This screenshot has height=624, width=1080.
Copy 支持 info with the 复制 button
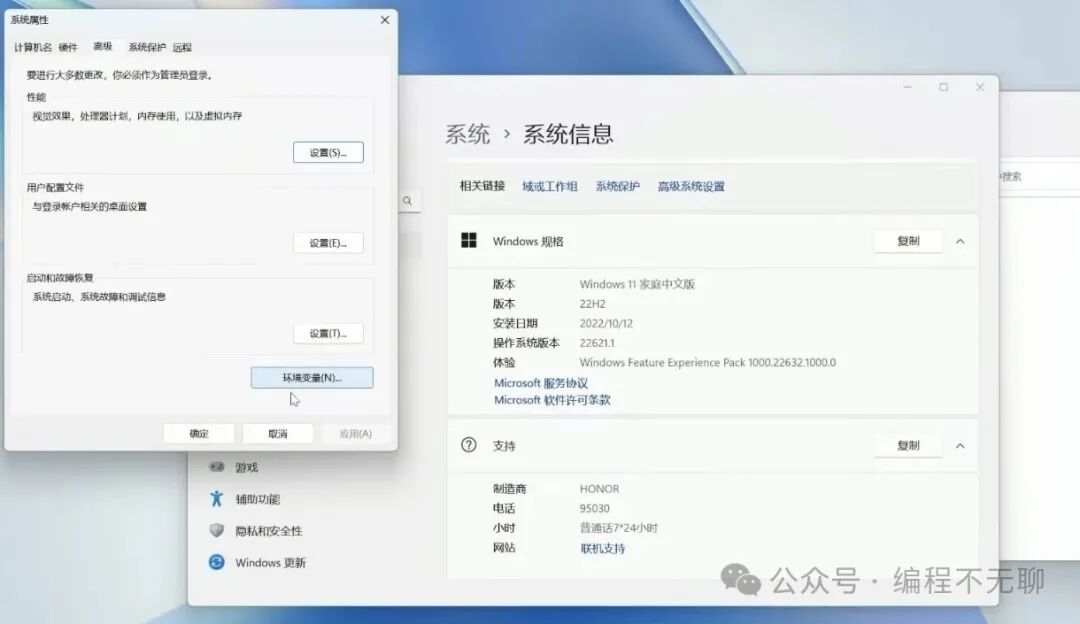908,445
